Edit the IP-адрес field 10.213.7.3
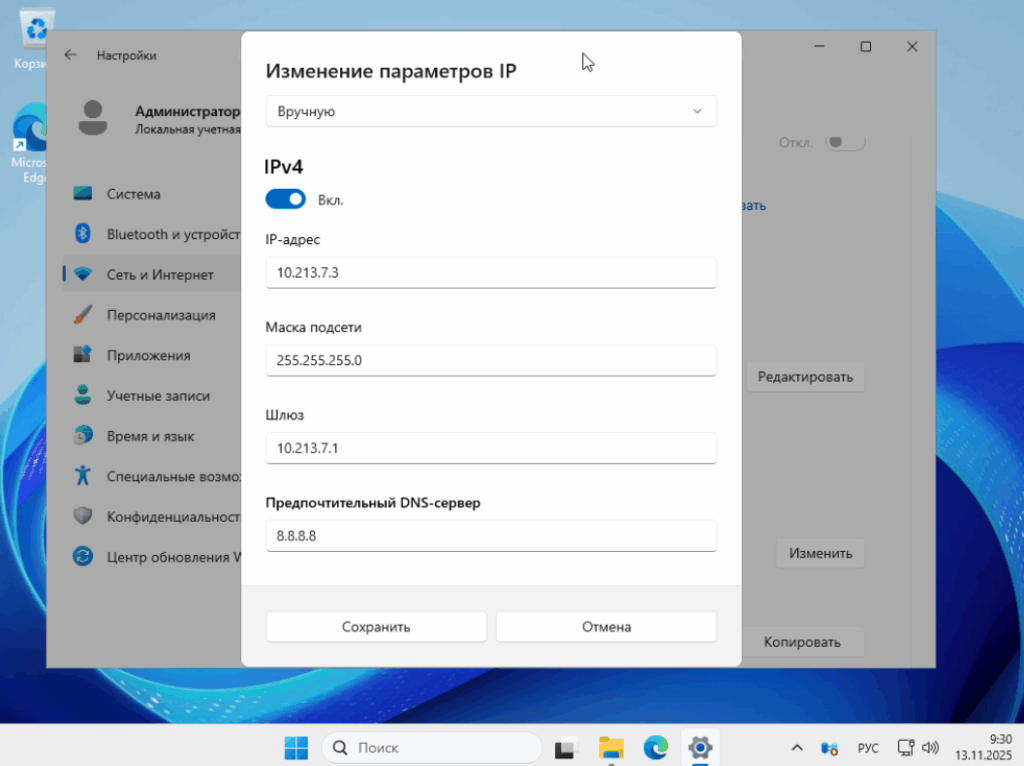The image size is (1024, 766). [x=490, y=272]
